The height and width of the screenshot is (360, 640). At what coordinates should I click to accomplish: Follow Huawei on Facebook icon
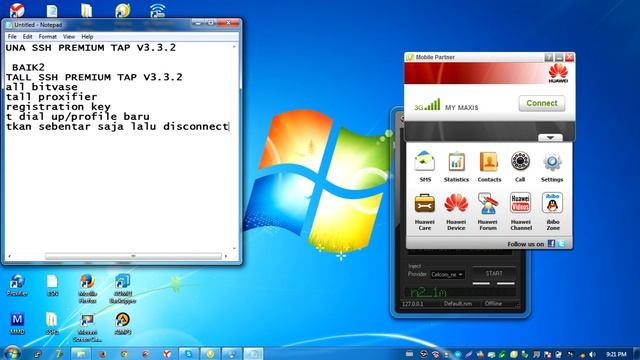tap(551, 244)
